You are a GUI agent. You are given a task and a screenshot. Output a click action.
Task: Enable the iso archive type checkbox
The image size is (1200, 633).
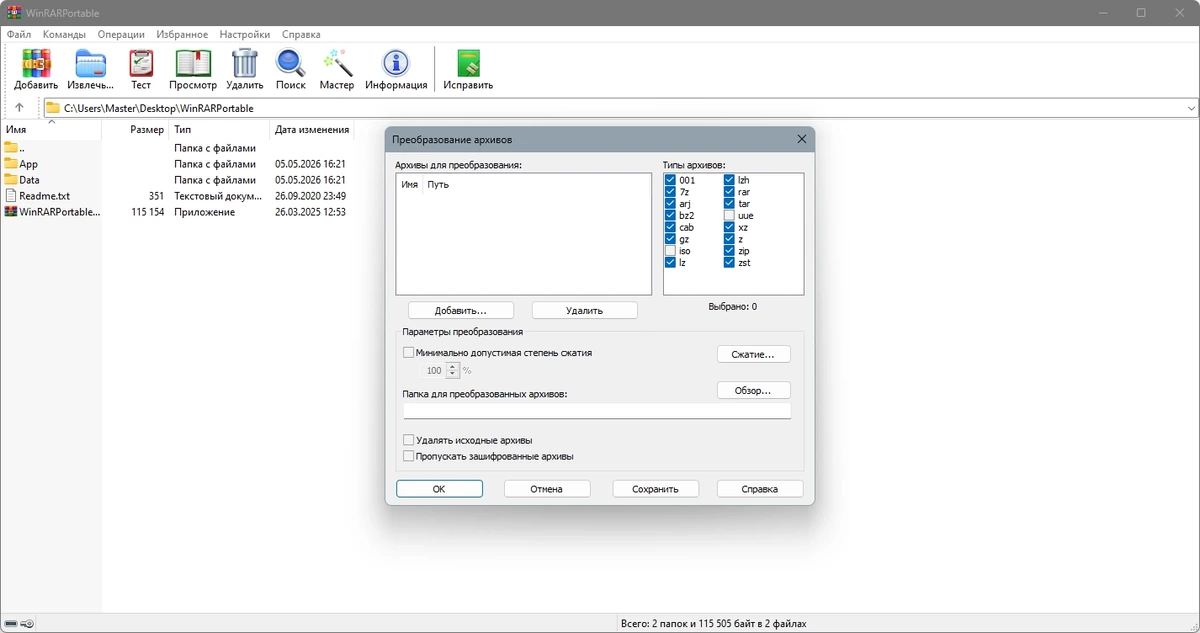[x=671, y=251]
